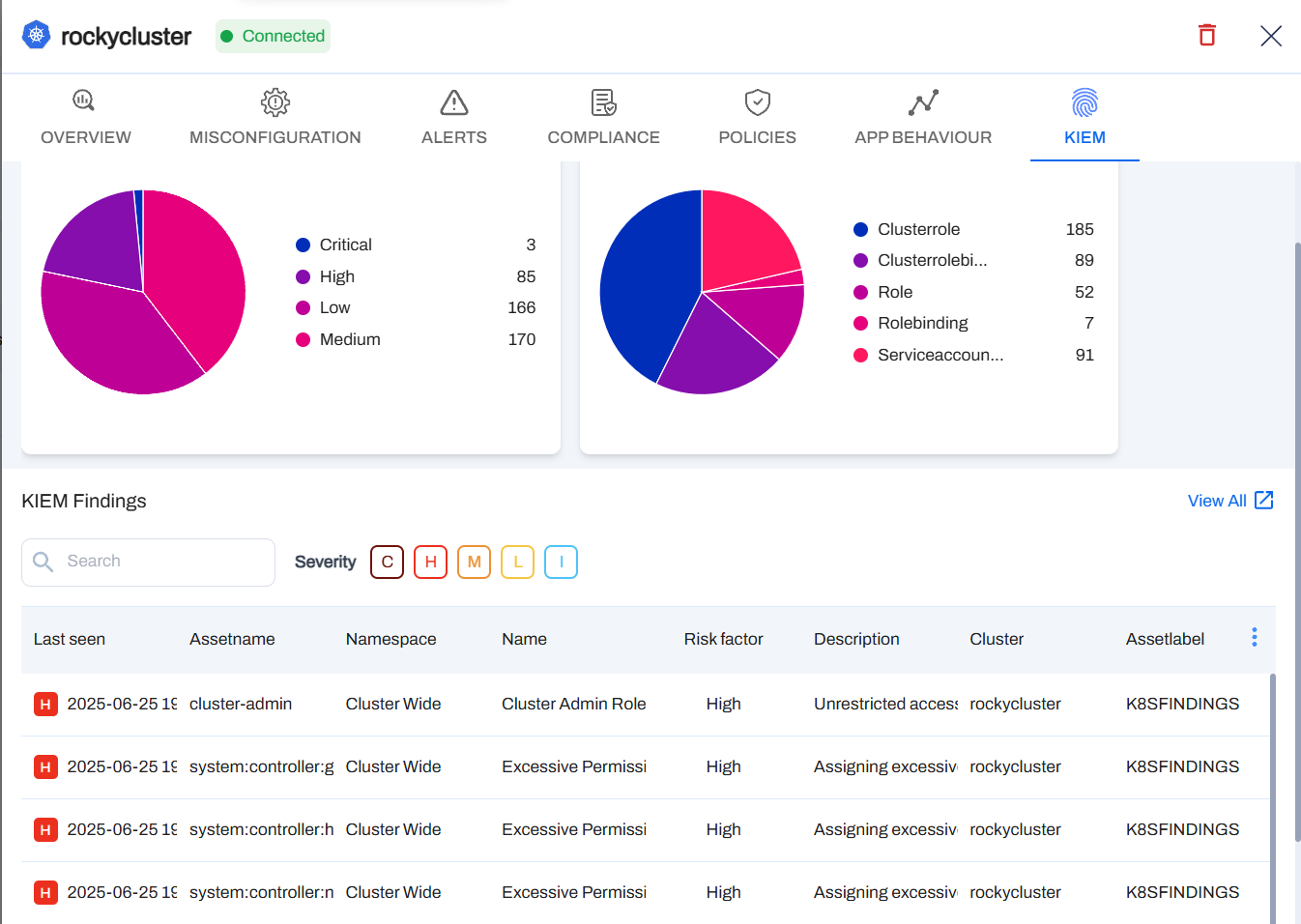Open the Policies shield icon

coord(757,101)
